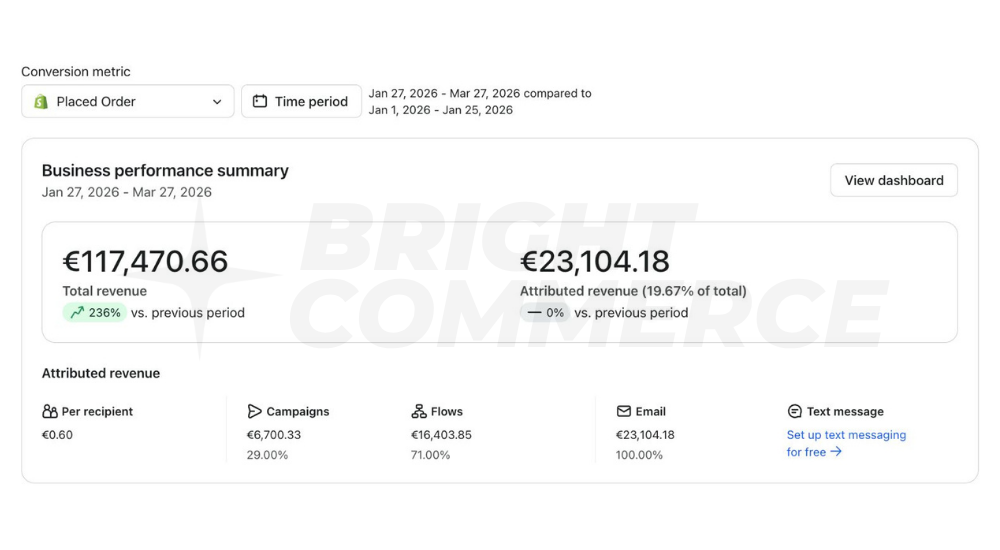The image size is (1000, 550).
Task: Click the Attributed revenue section heading
Action: [101, 373]
